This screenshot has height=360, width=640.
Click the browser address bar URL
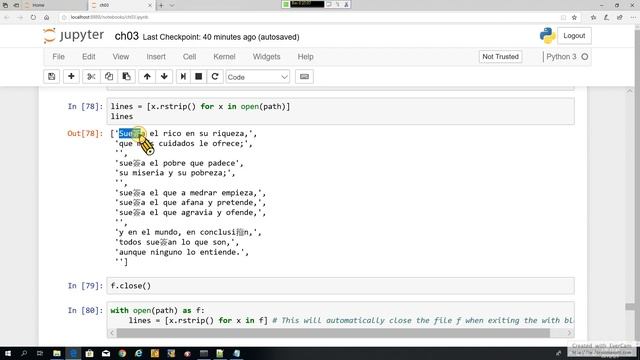110,17
